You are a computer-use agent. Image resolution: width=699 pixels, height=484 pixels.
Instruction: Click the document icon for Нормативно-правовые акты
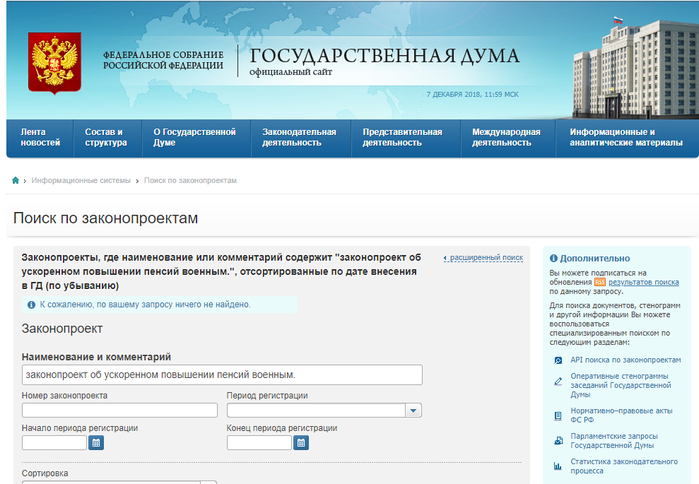pyautogui.click(x=558, y=416)
